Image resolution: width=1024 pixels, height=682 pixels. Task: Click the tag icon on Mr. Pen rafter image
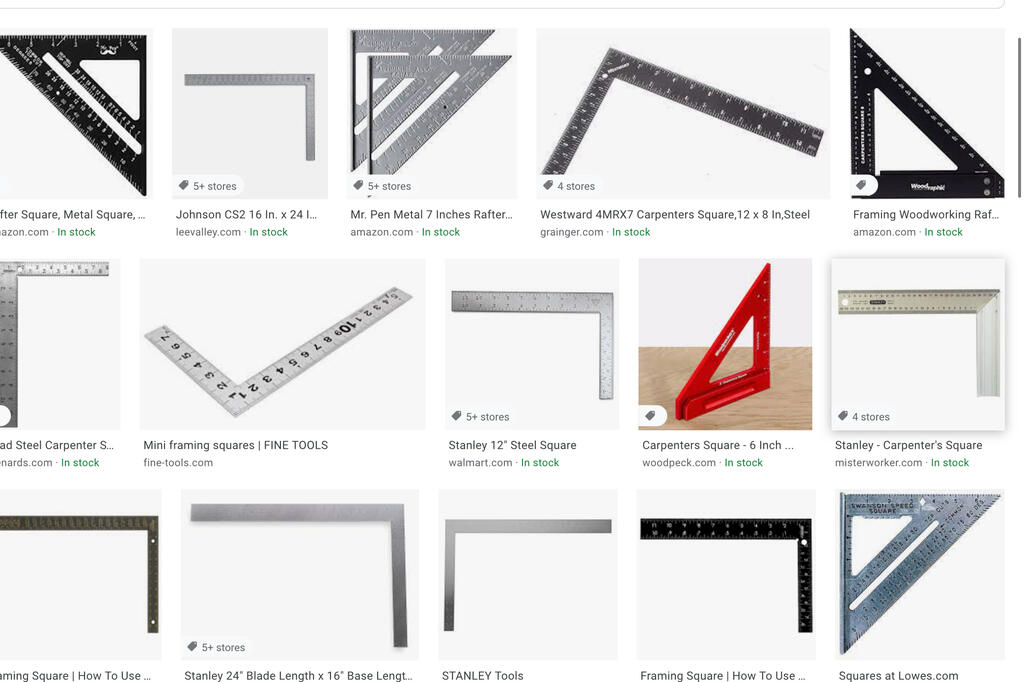(359, 186)
